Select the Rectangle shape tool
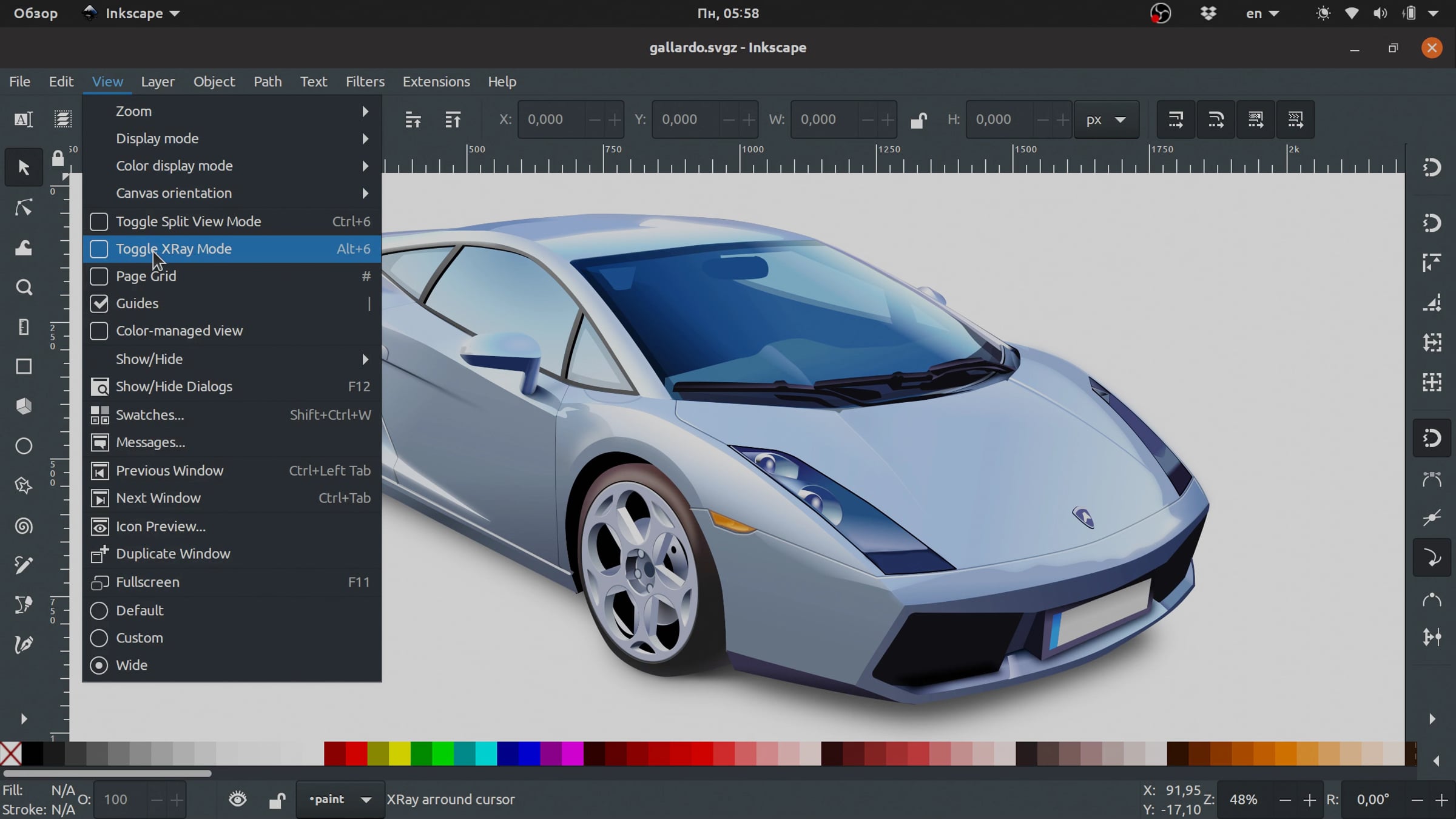 (x=24, y=366)
